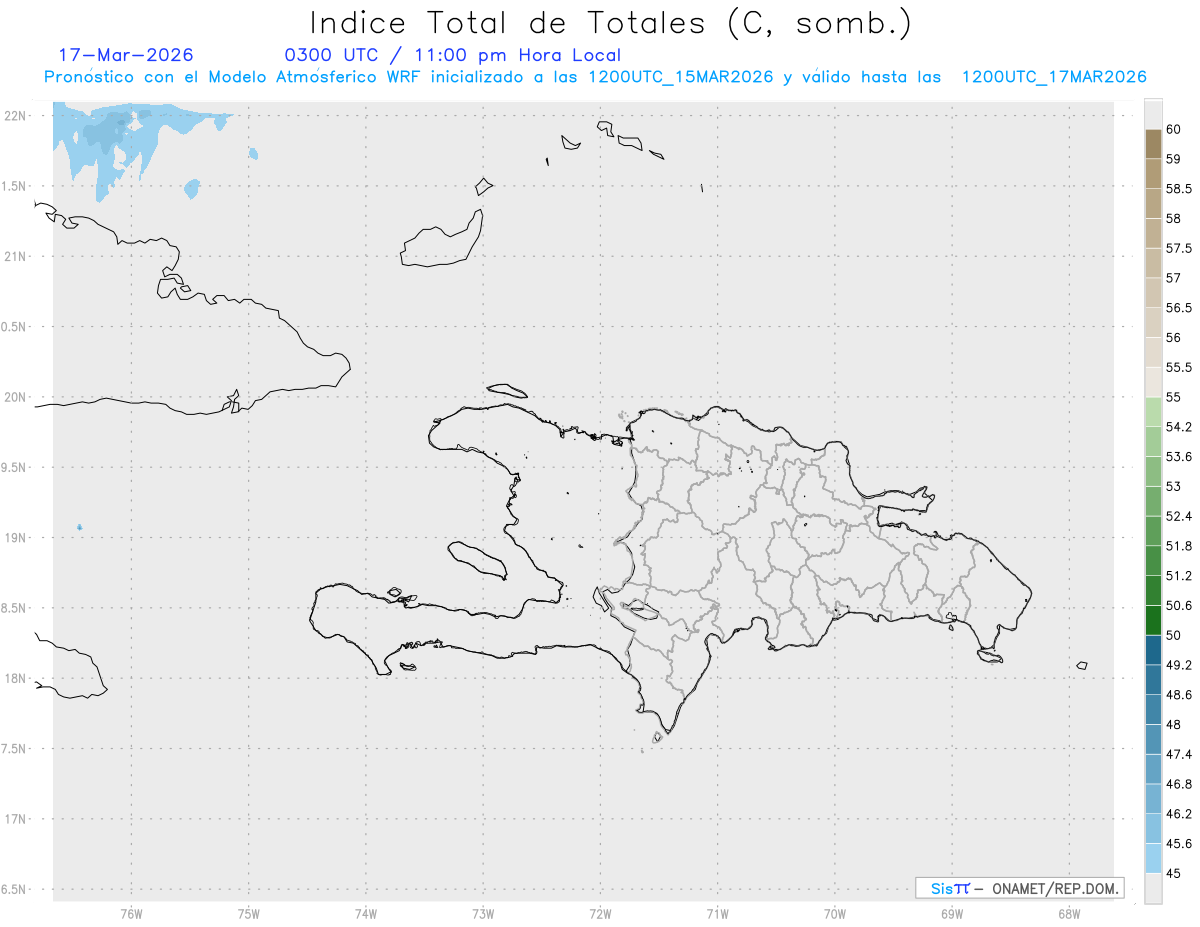1200x927 pixels.
Task: Click the colorbar value "47.4"
Action: 1178,754
